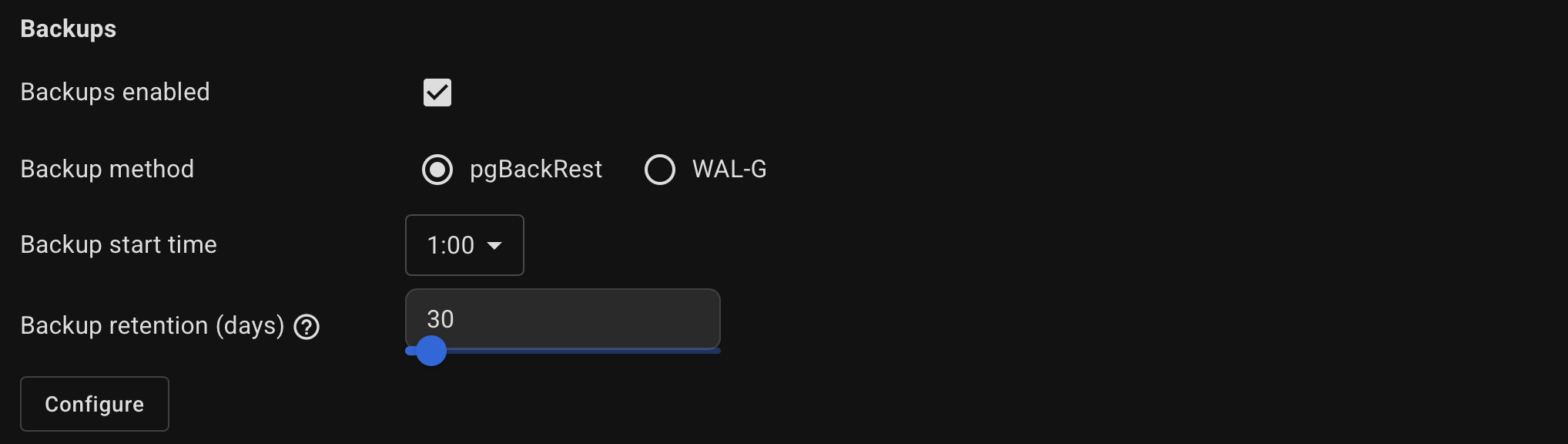1568x444 pixels.
Task: Click the caret arrow next to 1:00
Action: (494, 246)
